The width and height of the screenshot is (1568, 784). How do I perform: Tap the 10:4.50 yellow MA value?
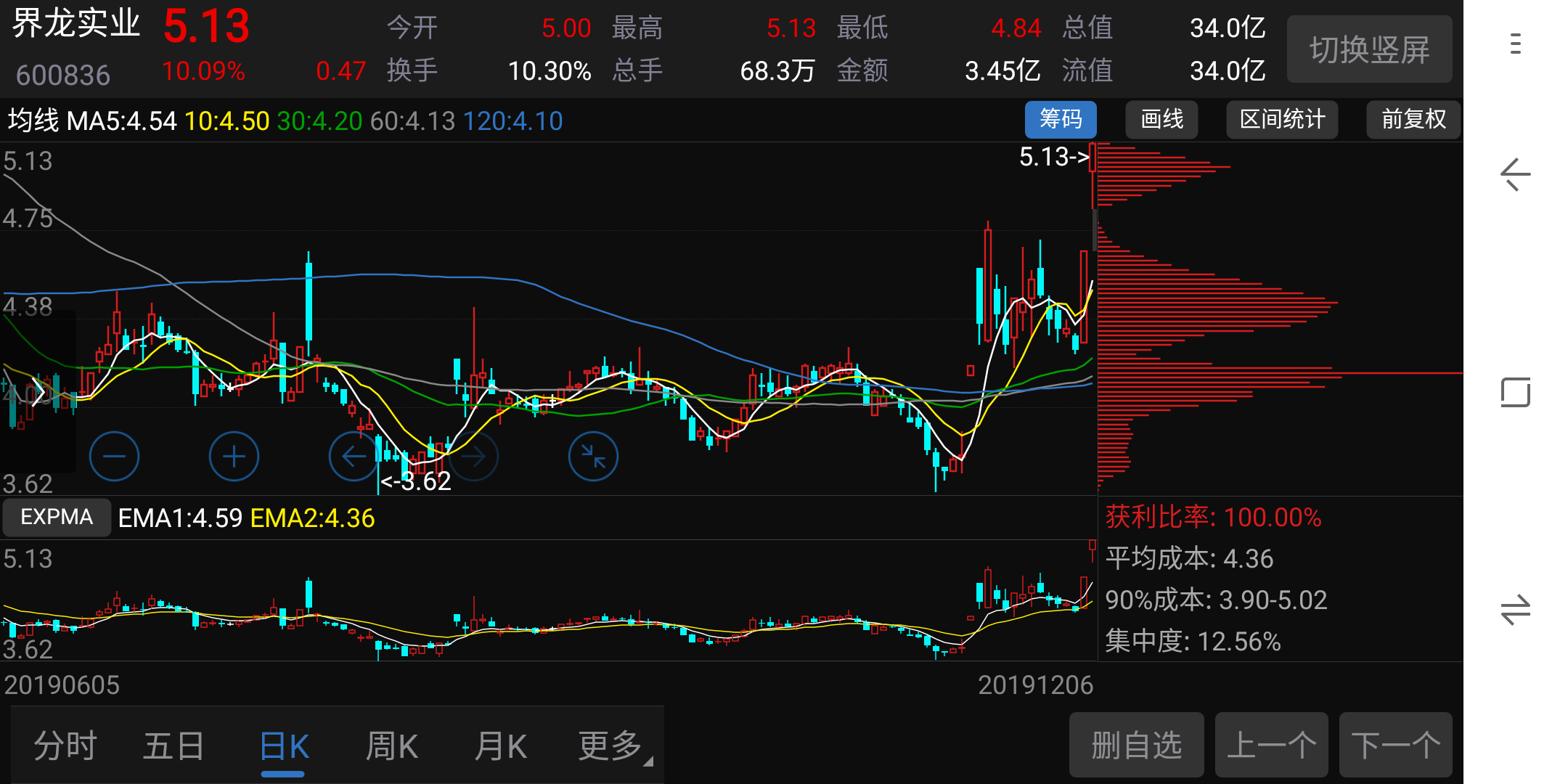coord(226,121)
